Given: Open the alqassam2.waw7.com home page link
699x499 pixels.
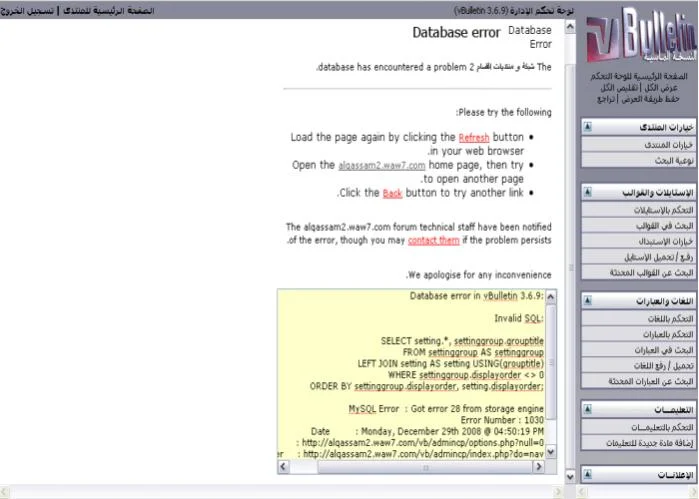Looking at the screenshot, I should click(x=383, y=164).
